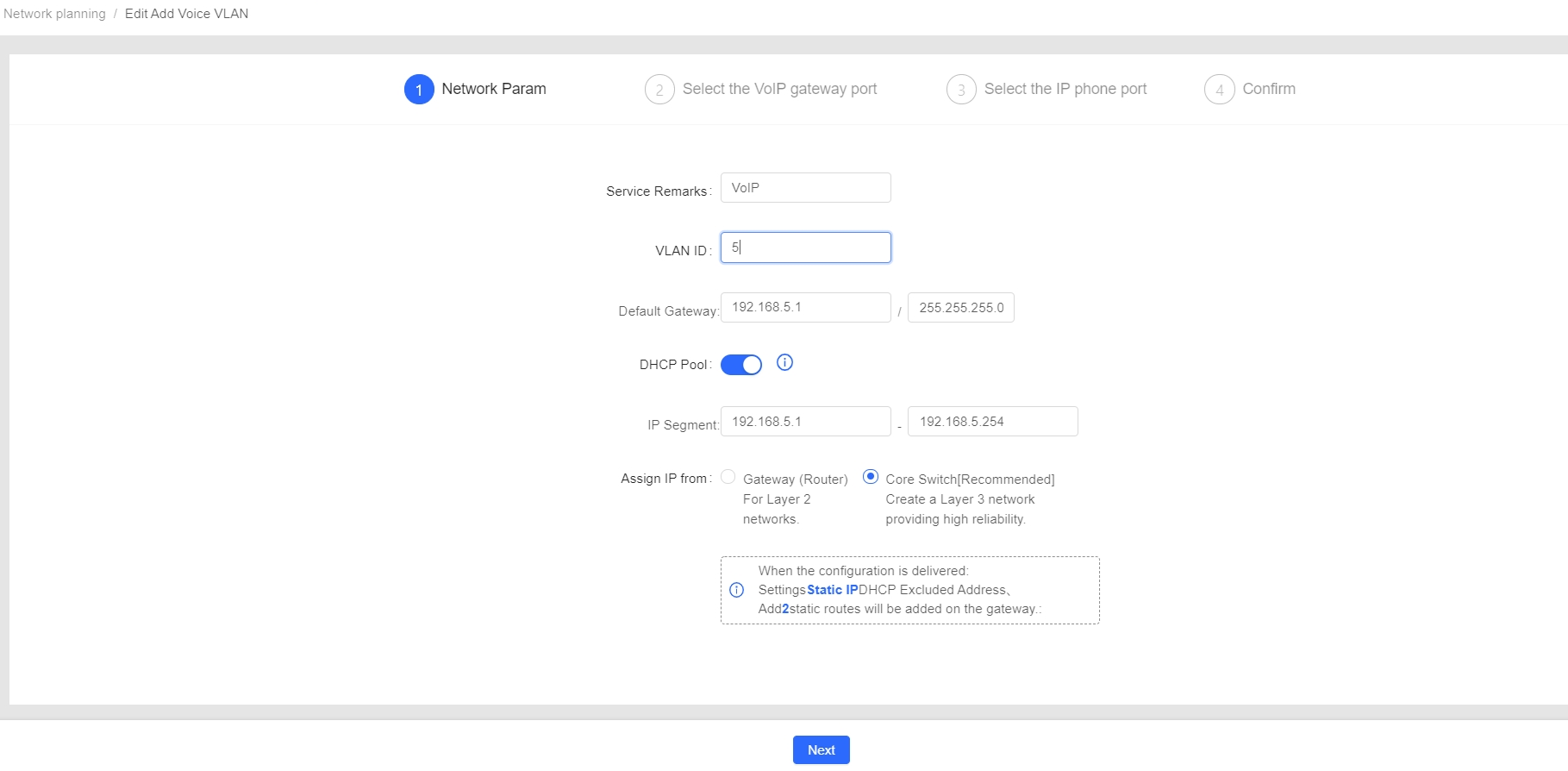Click the bold '2' static routes count

785,609
